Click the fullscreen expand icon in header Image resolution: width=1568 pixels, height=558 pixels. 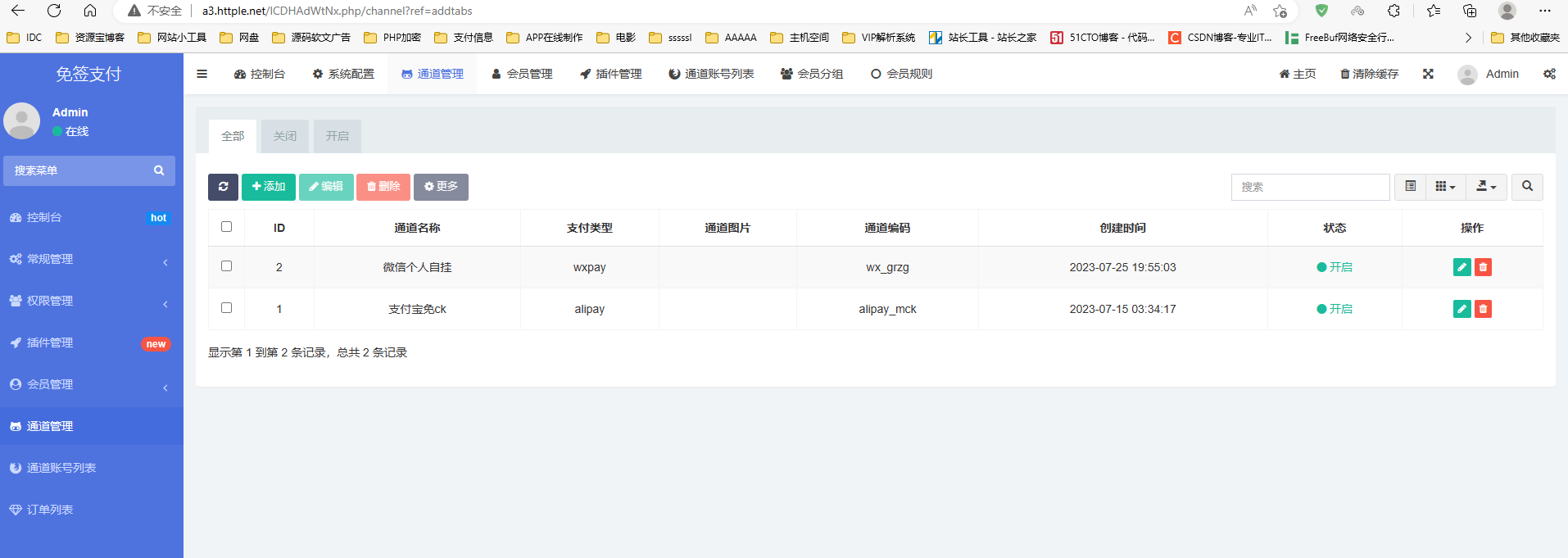(x=1428, y=74)
